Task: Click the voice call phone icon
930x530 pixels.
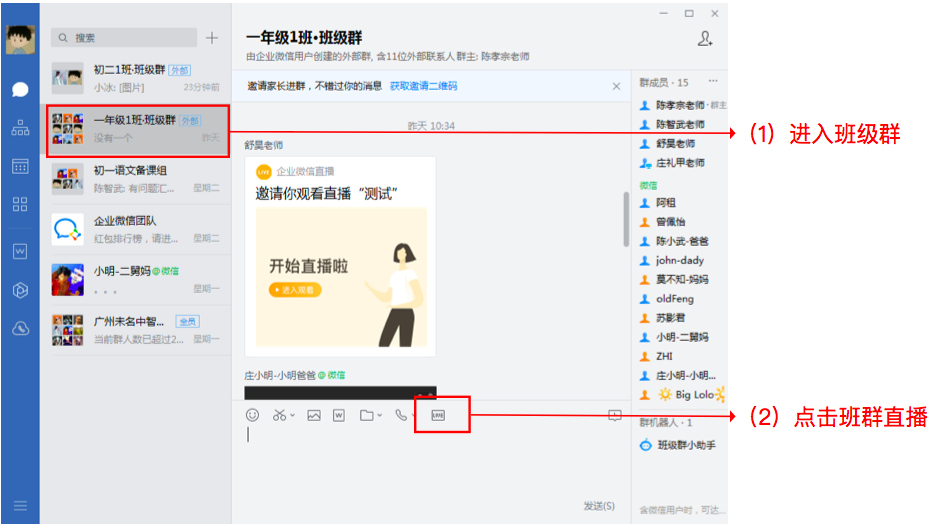Action: point(401,415)
